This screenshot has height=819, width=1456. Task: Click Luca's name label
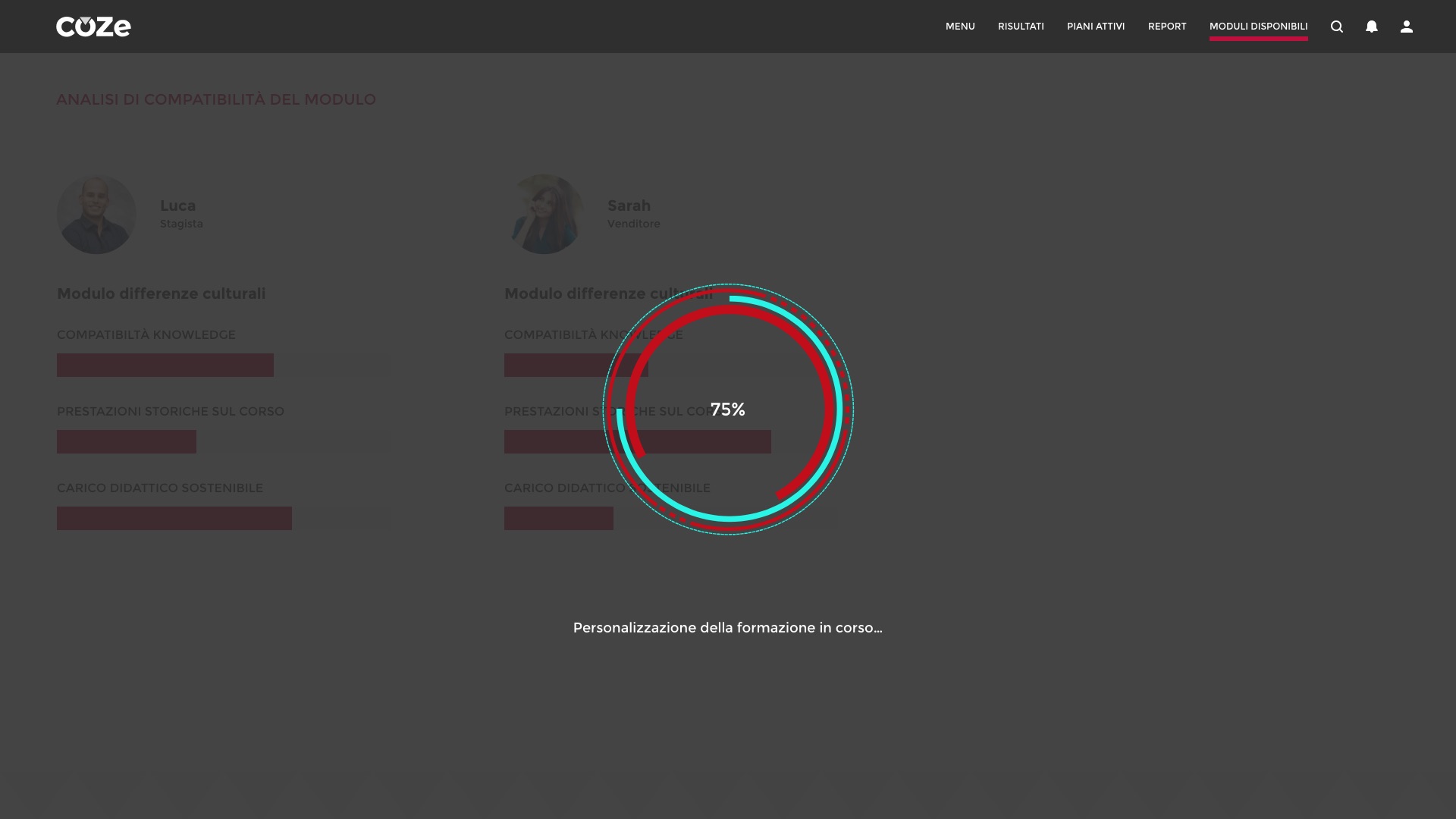point(177,206)
